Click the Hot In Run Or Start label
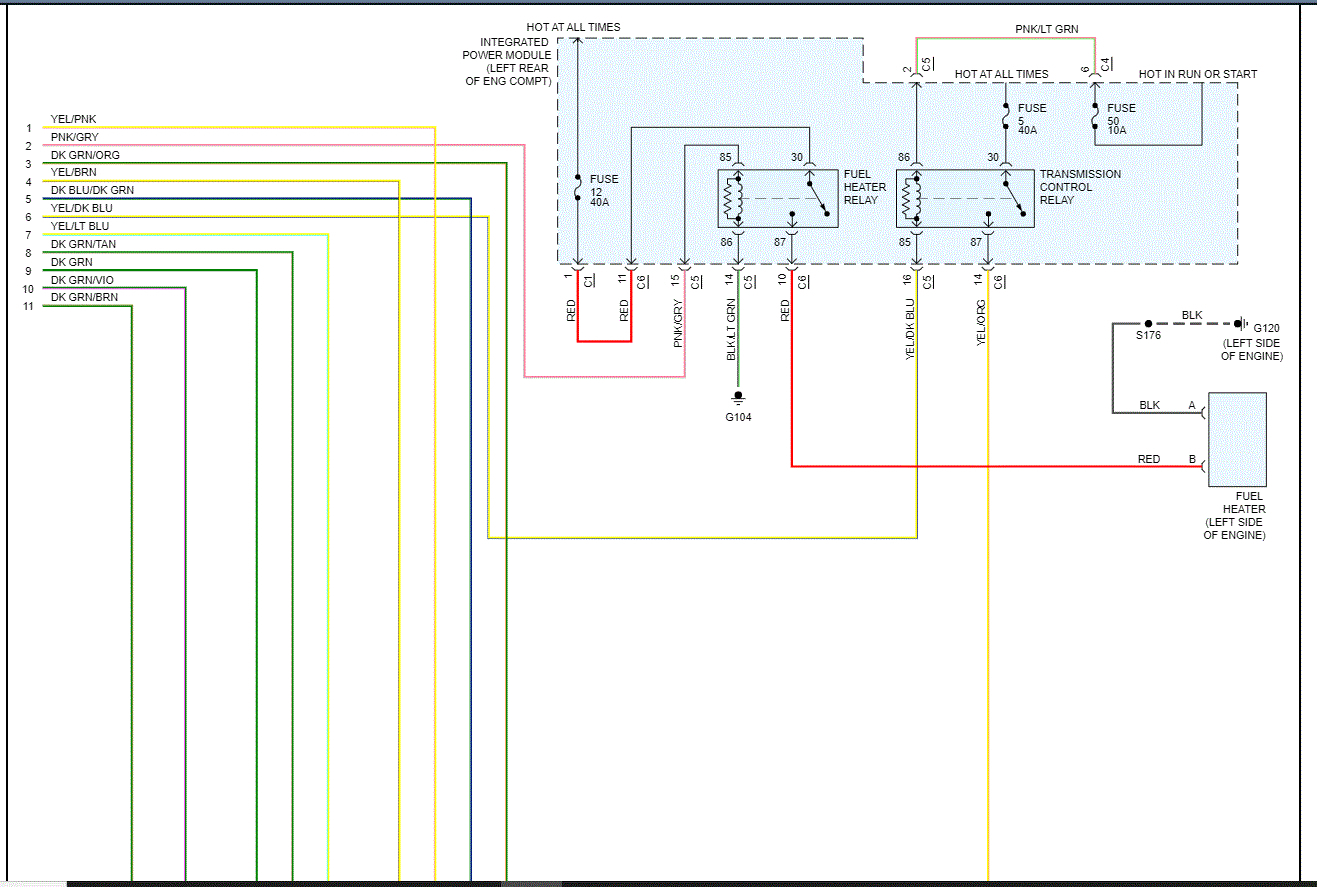 [x=1198, y=74]
